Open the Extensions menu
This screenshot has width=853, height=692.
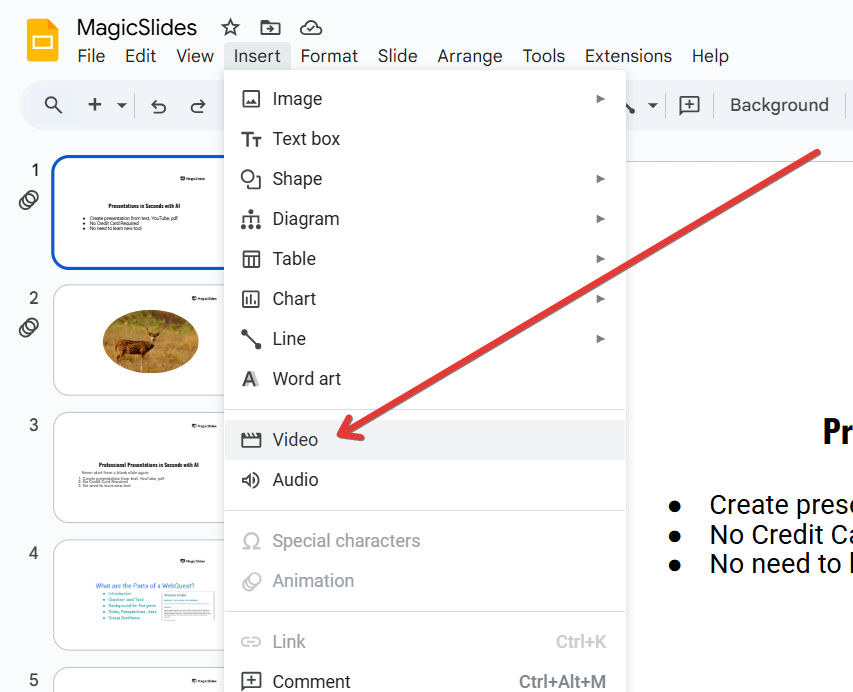point(628,56)
